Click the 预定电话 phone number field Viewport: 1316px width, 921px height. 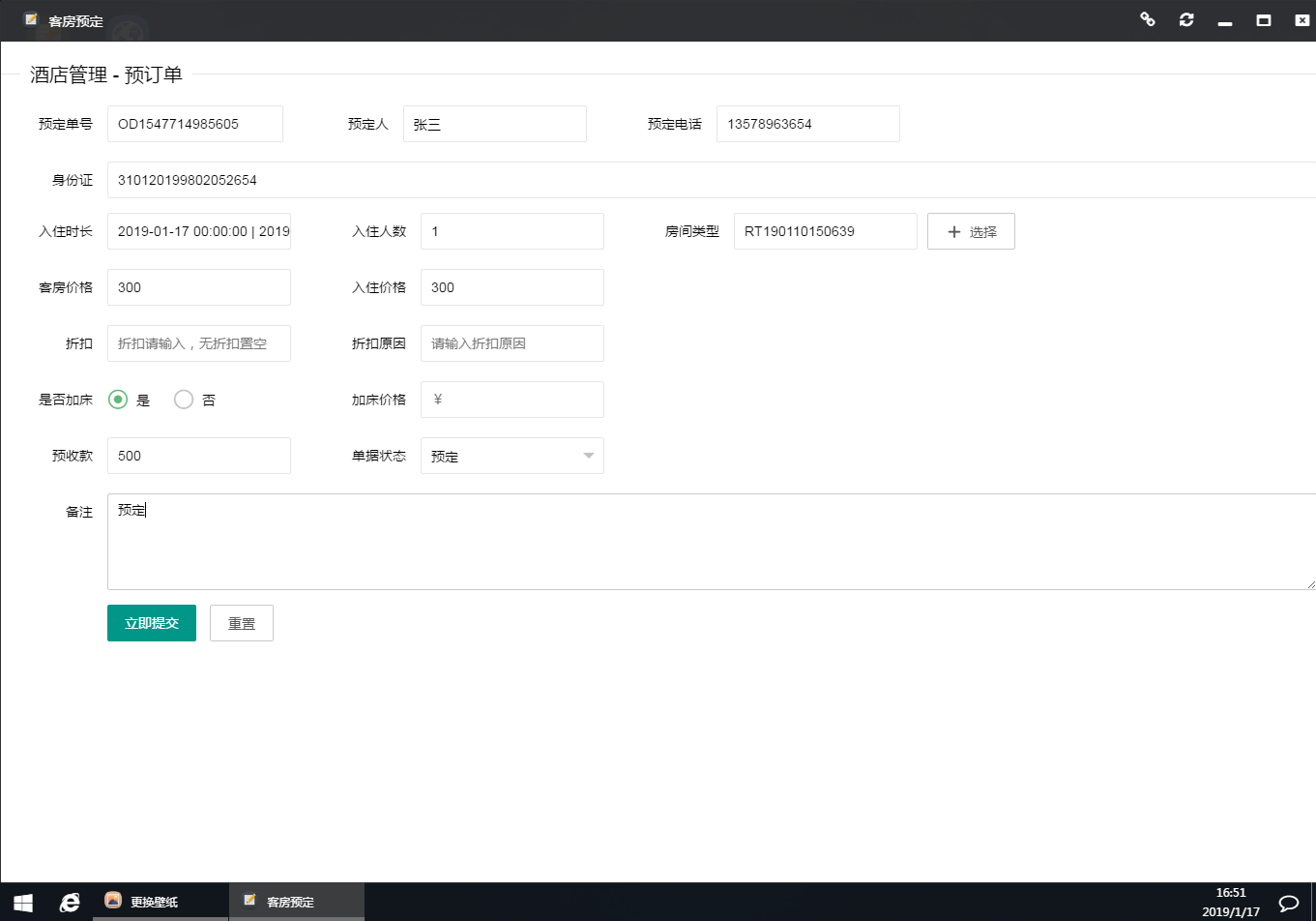(x=807, y=124)
